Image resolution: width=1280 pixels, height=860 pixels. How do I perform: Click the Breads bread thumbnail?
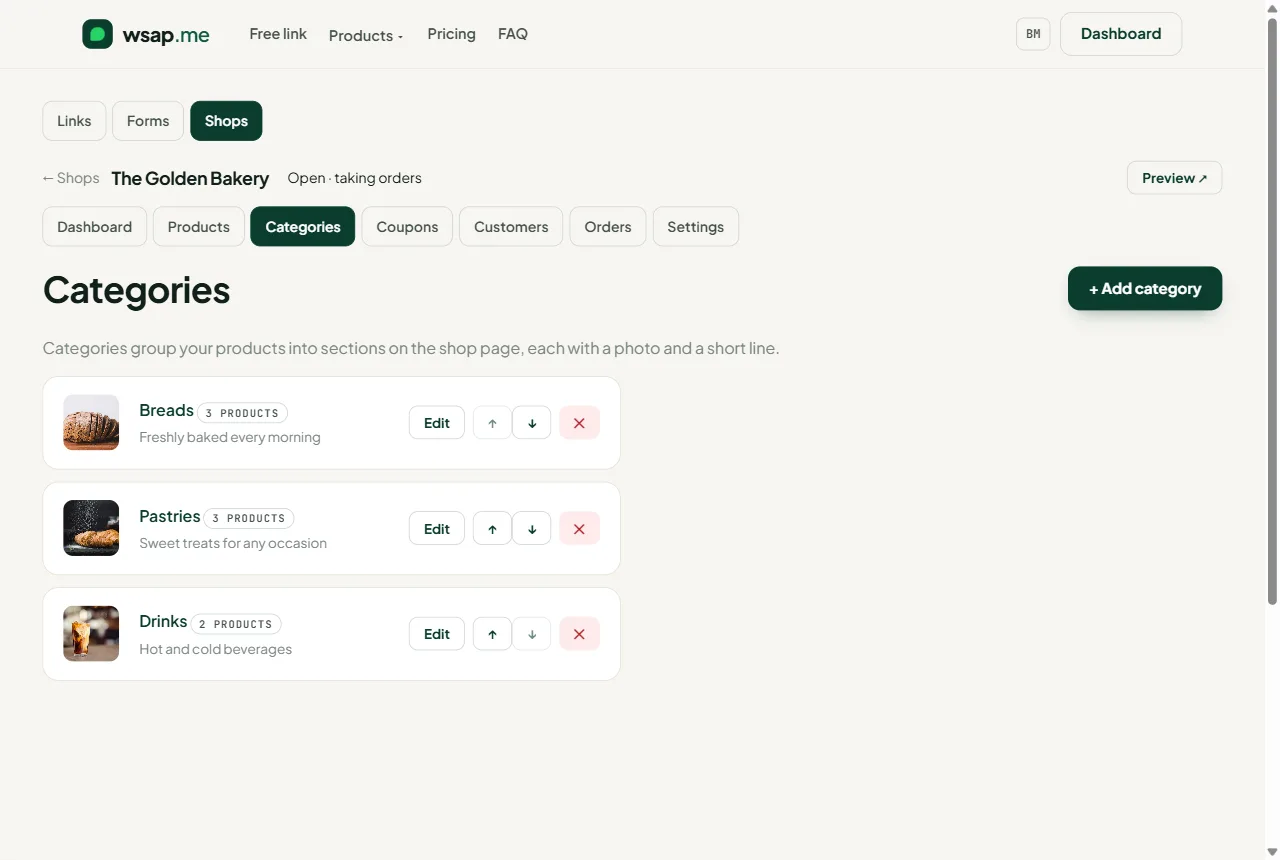(91, 422)
